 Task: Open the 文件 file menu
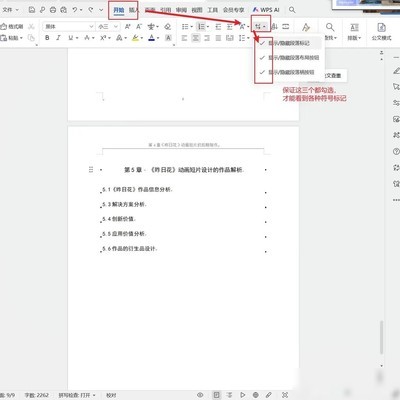[x=10, y=10]
